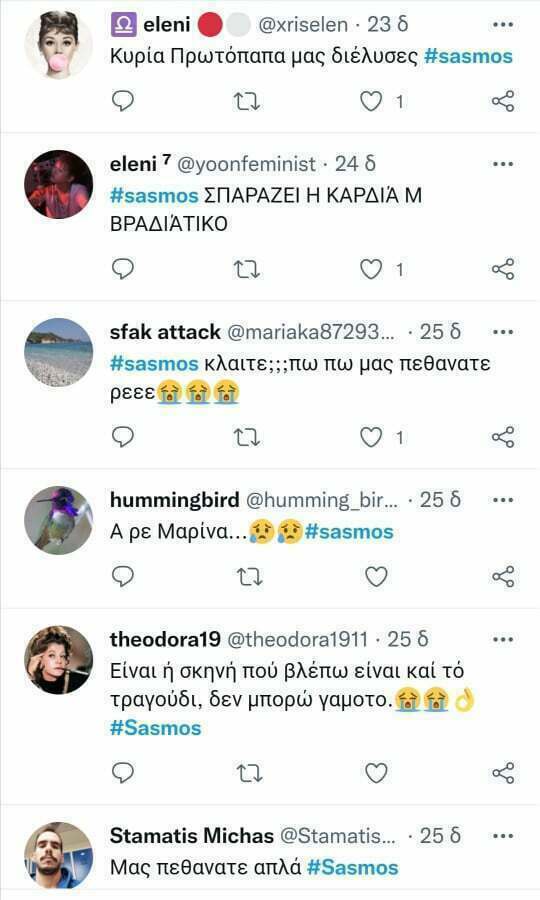Share the theodora19 tweet
This screenshot has width=540, height=900.
(503, 773)
